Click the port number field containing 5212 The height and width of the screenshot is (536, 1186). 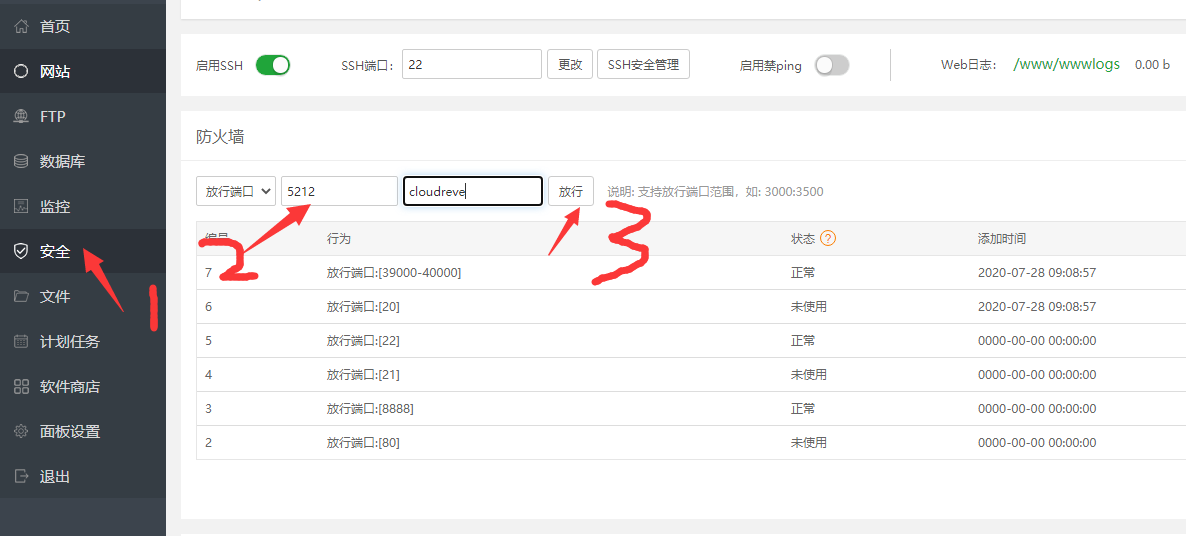[339, 191]
